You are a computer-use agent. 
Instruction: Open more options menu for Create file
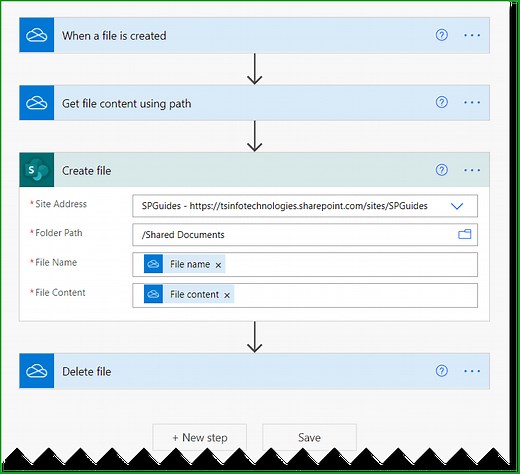point(472,170)
